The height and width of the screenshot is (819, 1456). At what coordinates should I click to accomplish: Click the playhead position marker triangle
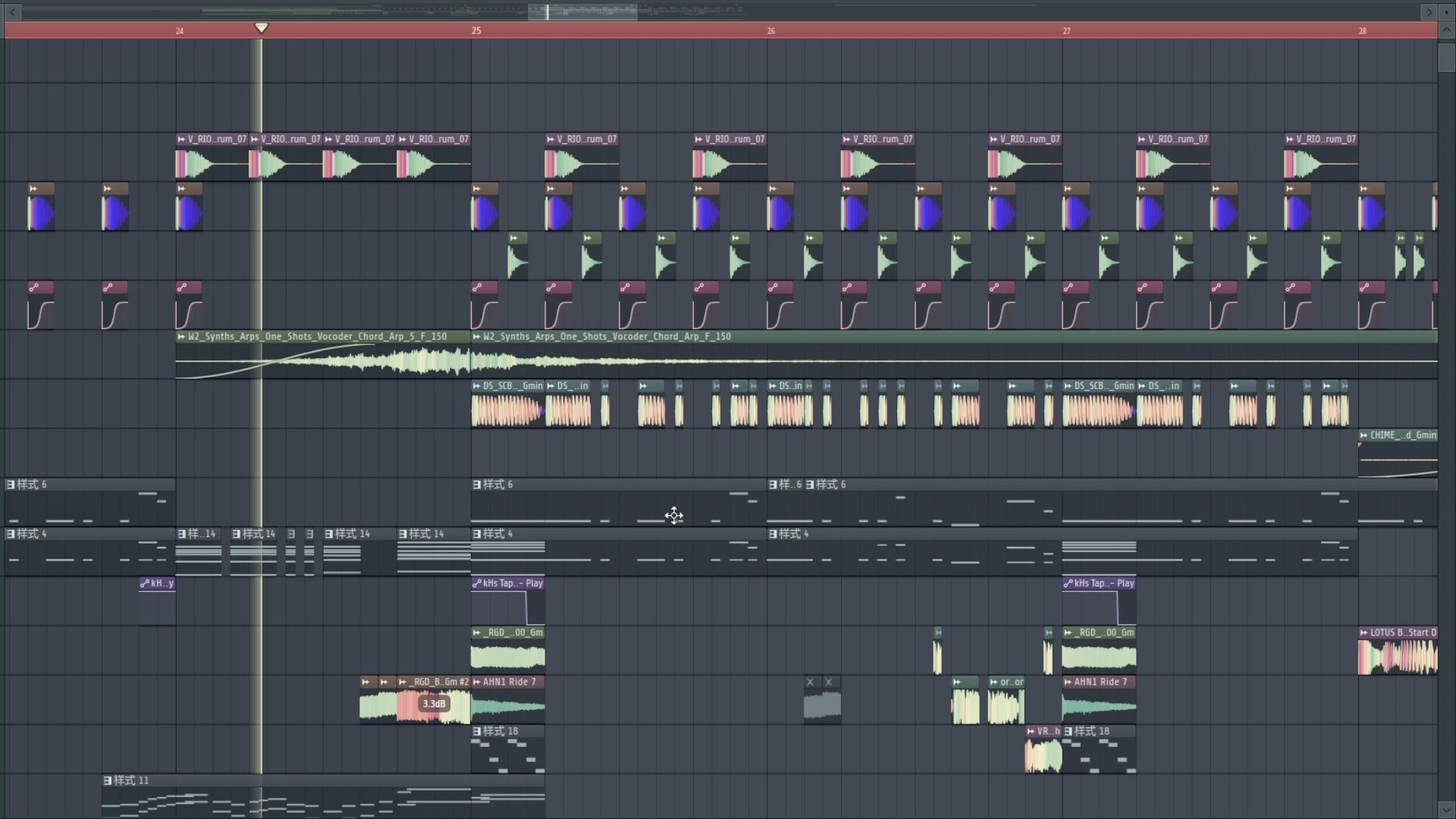(x=261, y=28)
